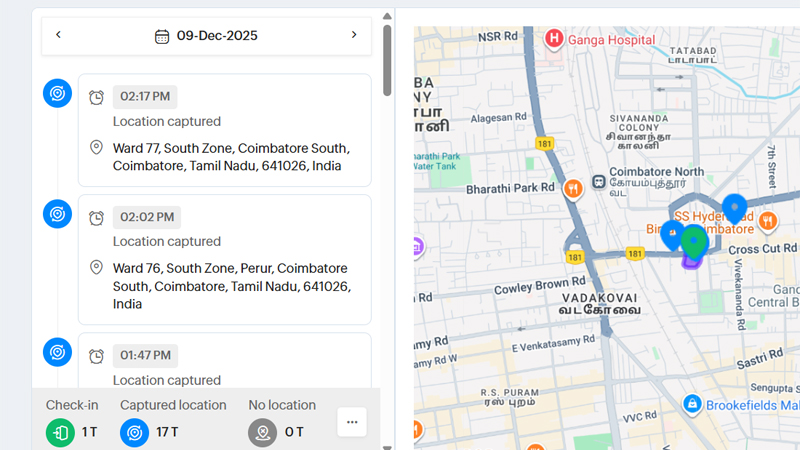This screenshot has width=800, height=450.
Task: Click the 01:47 PM capture timeline icon
Action: (57, 352)
